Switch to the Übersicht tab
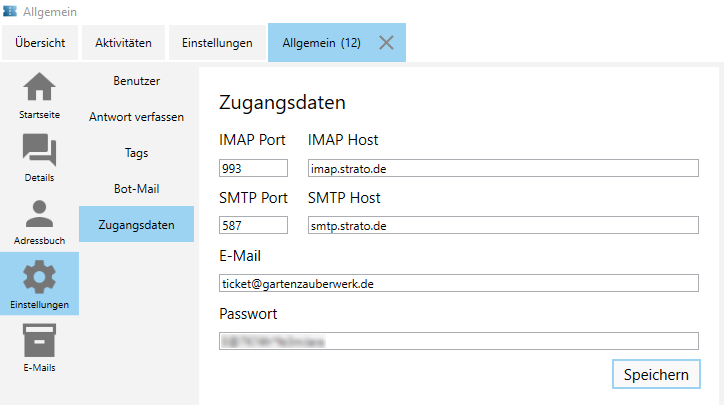This screenshot has height=405, width=724. (x=40, y=43)
